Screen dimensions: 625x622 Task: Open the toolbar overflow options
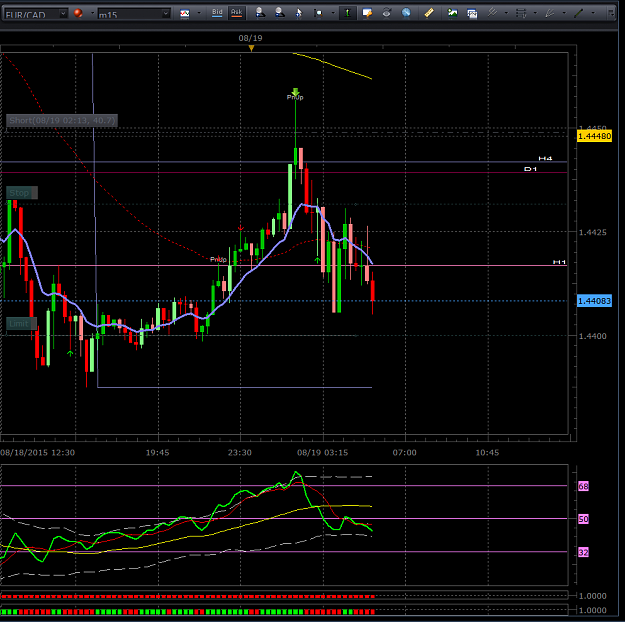611,13
